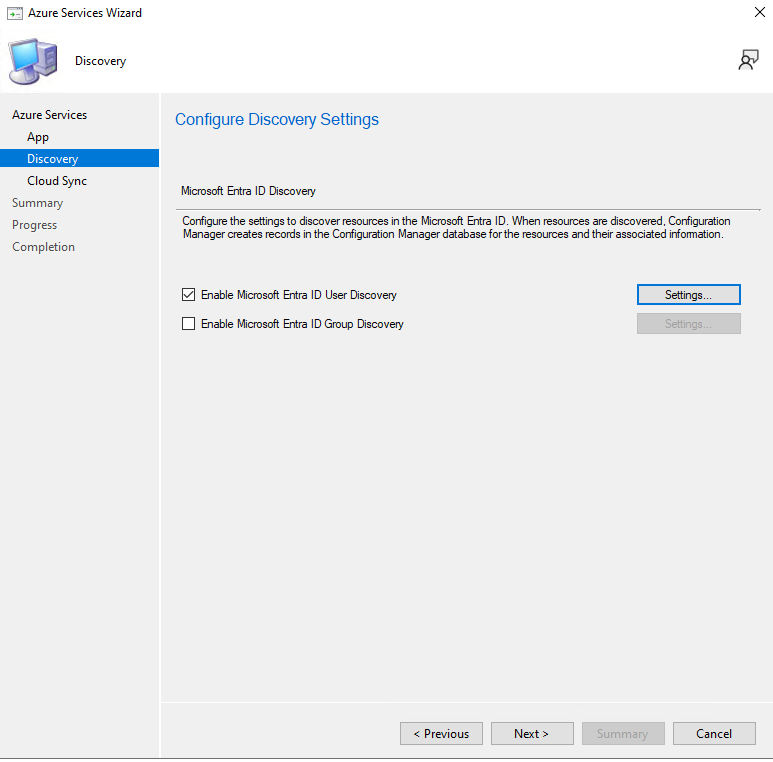The width and height of the screenshot is (773, 762).
Task: Select the Summary step in the sidebar
Action: click(37, 203)
